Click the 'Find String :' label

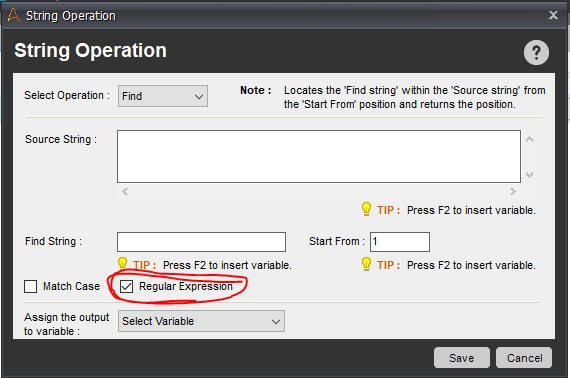point(53,241)
